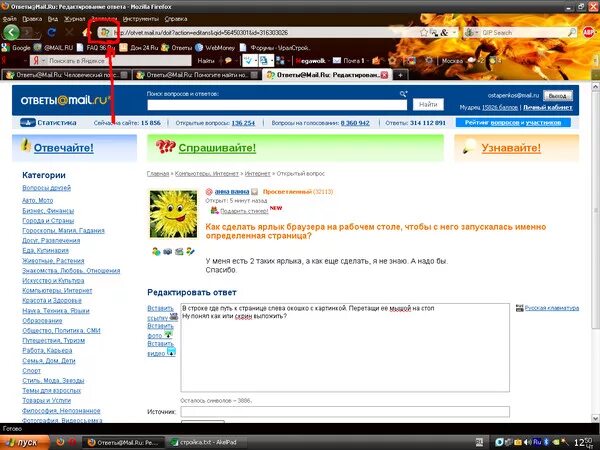Click the browser address bar URL
Viewport: 600px width, 450px height.
click(264, 33)
